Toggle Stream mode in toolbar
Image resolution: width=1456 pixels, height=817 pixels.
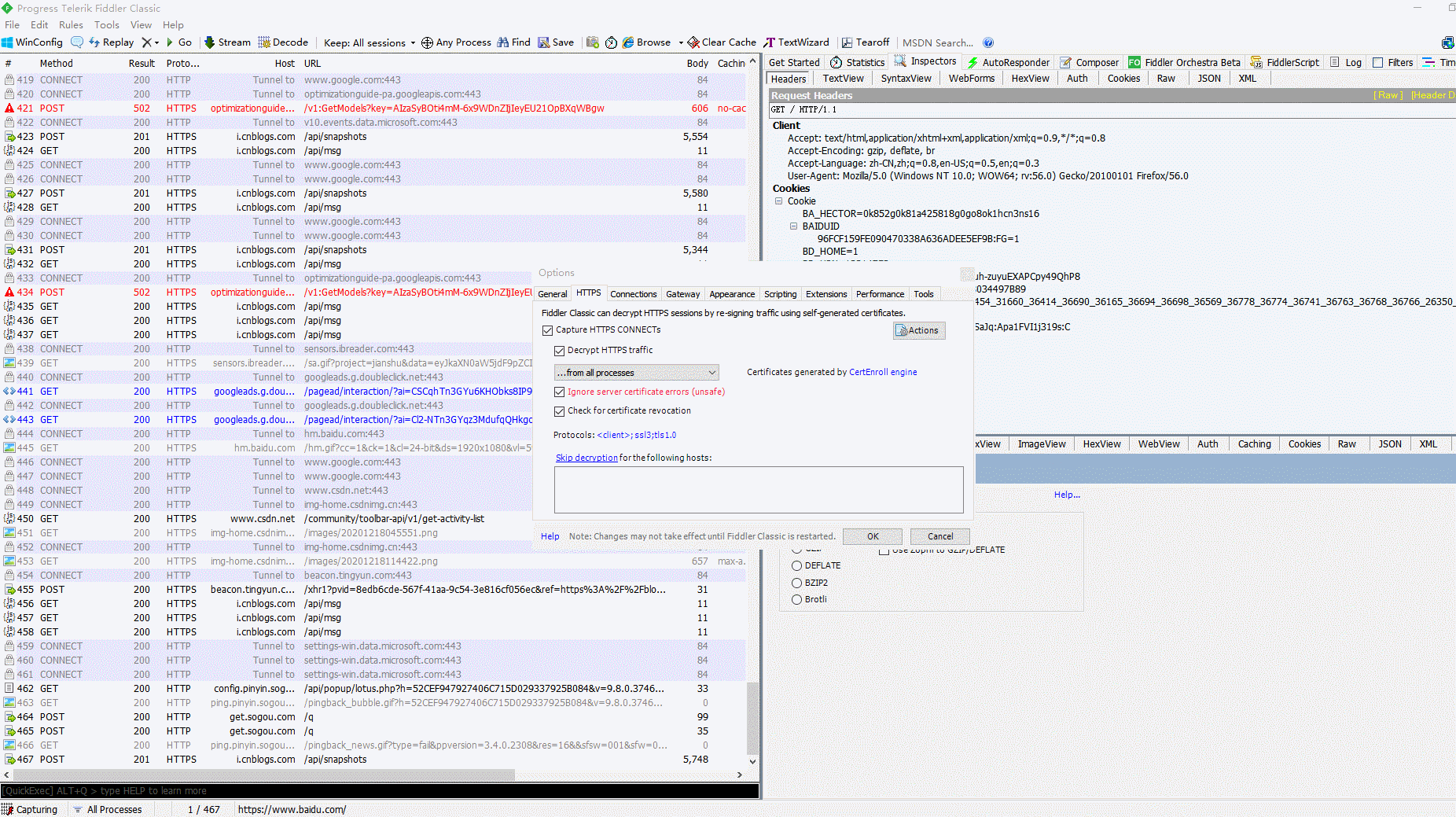pos(227,42)
